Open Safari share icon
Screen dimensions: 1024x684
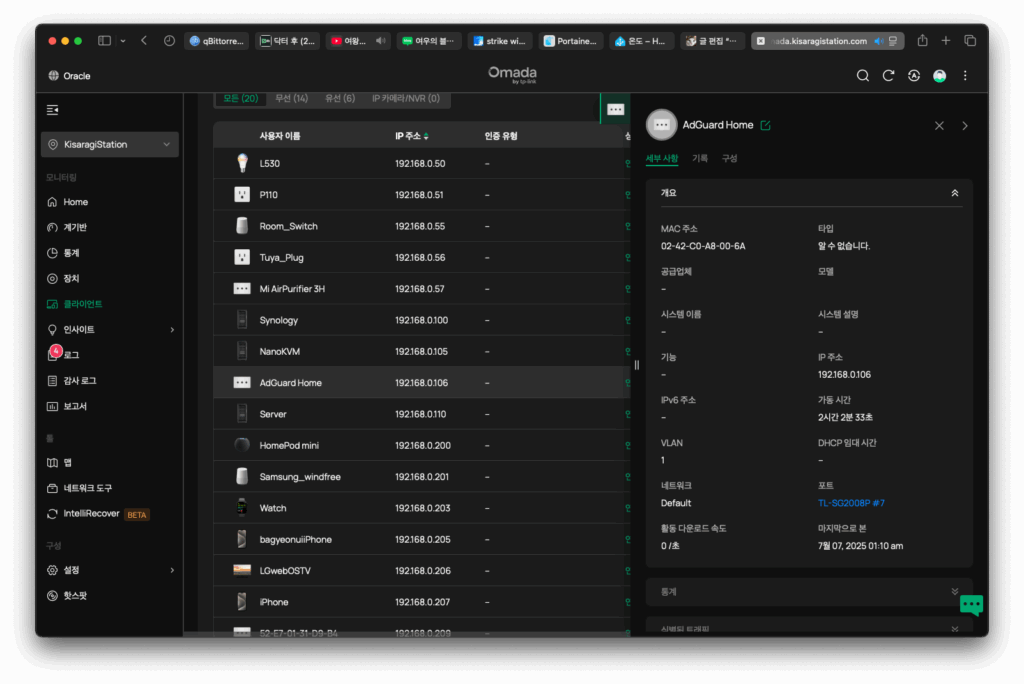click(x=922, y=41)
